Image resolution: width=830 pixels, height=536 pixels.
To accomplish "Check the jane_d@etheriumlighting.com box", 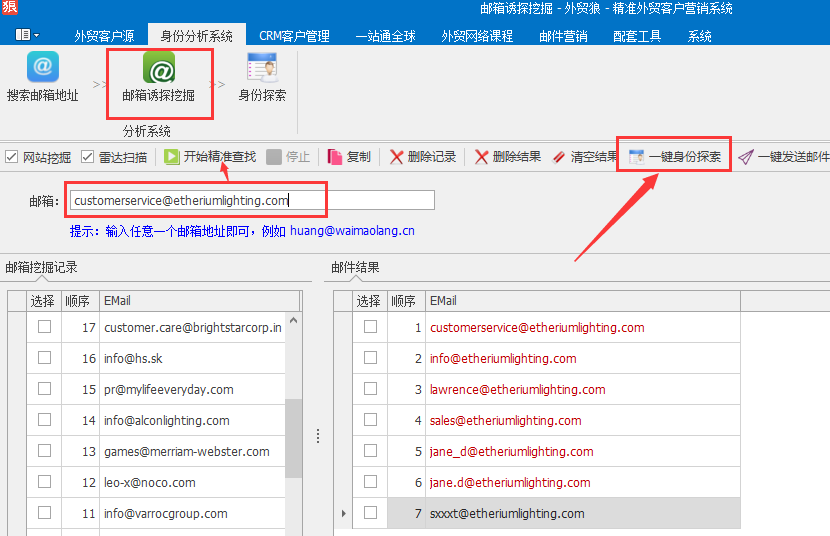I will (x=371, y=450).
